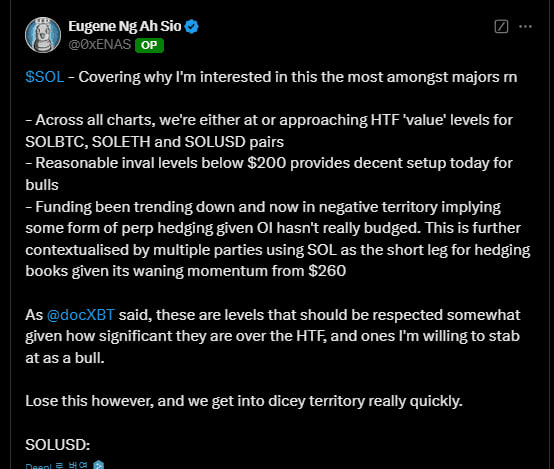Click the 'Lose this however' sentence
Screen dimensions: 554x469
[x=244, y=401]
